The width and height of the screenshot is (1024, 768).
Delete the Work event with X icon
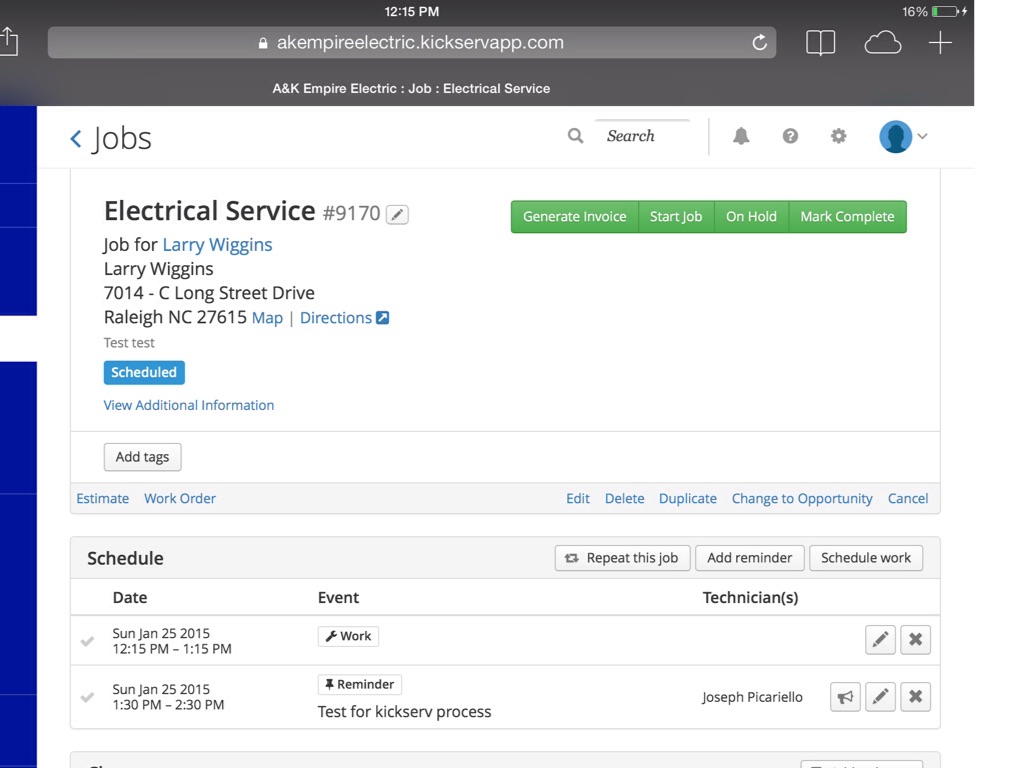915,640
